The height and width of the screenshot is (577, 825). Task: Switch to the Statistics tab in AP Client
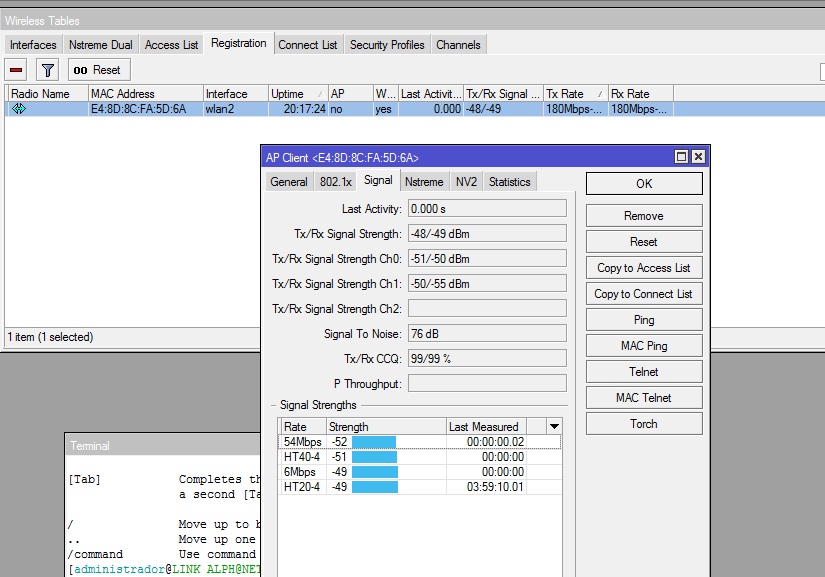509,182
